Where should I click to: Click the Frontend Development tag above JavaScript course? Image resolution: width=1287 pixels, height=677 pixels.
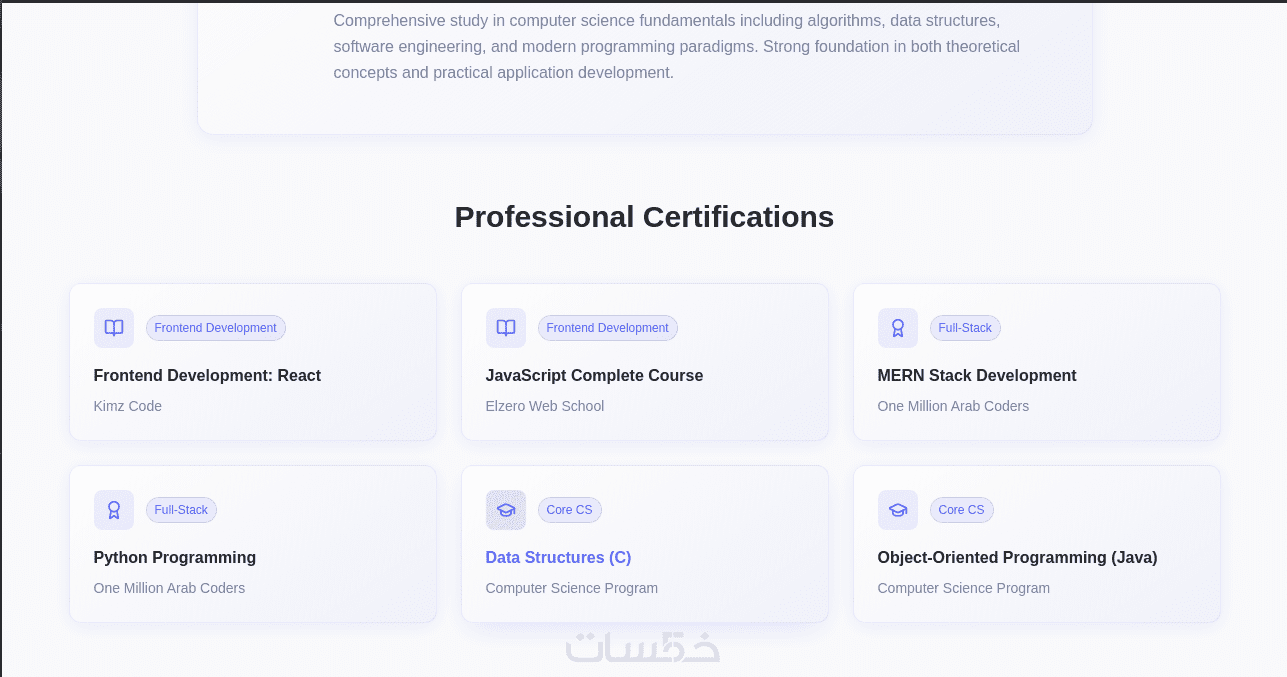coord(607,328)
